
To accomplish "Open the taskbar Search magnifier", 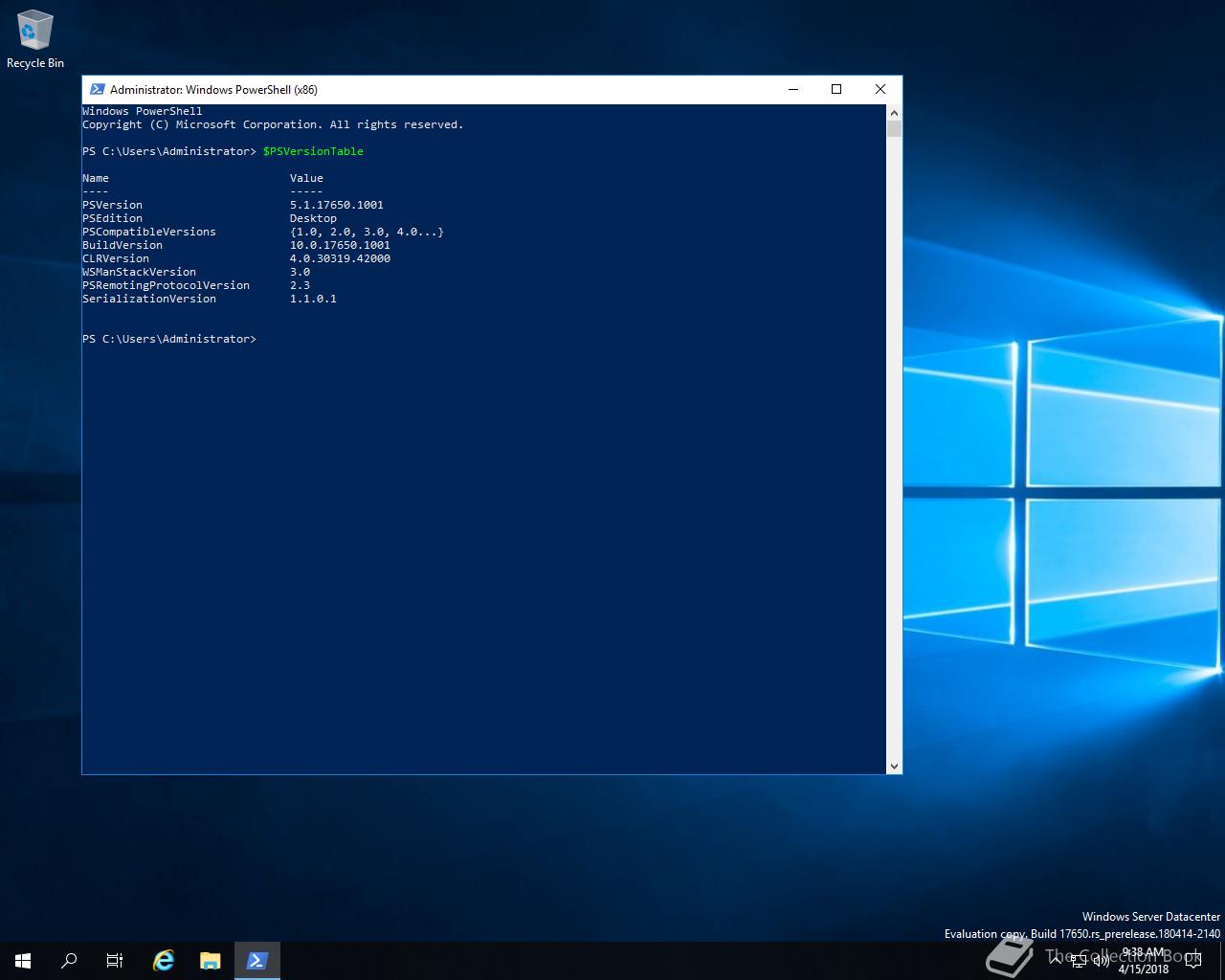I will (x=69, y=961).
